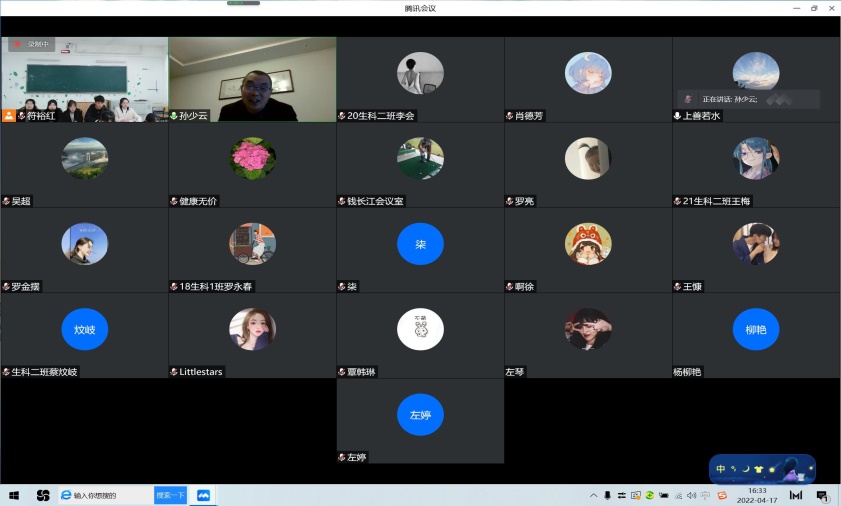Click the Windows Start button
This screenshot has width=841, height=506.
(x=15, y=495)
